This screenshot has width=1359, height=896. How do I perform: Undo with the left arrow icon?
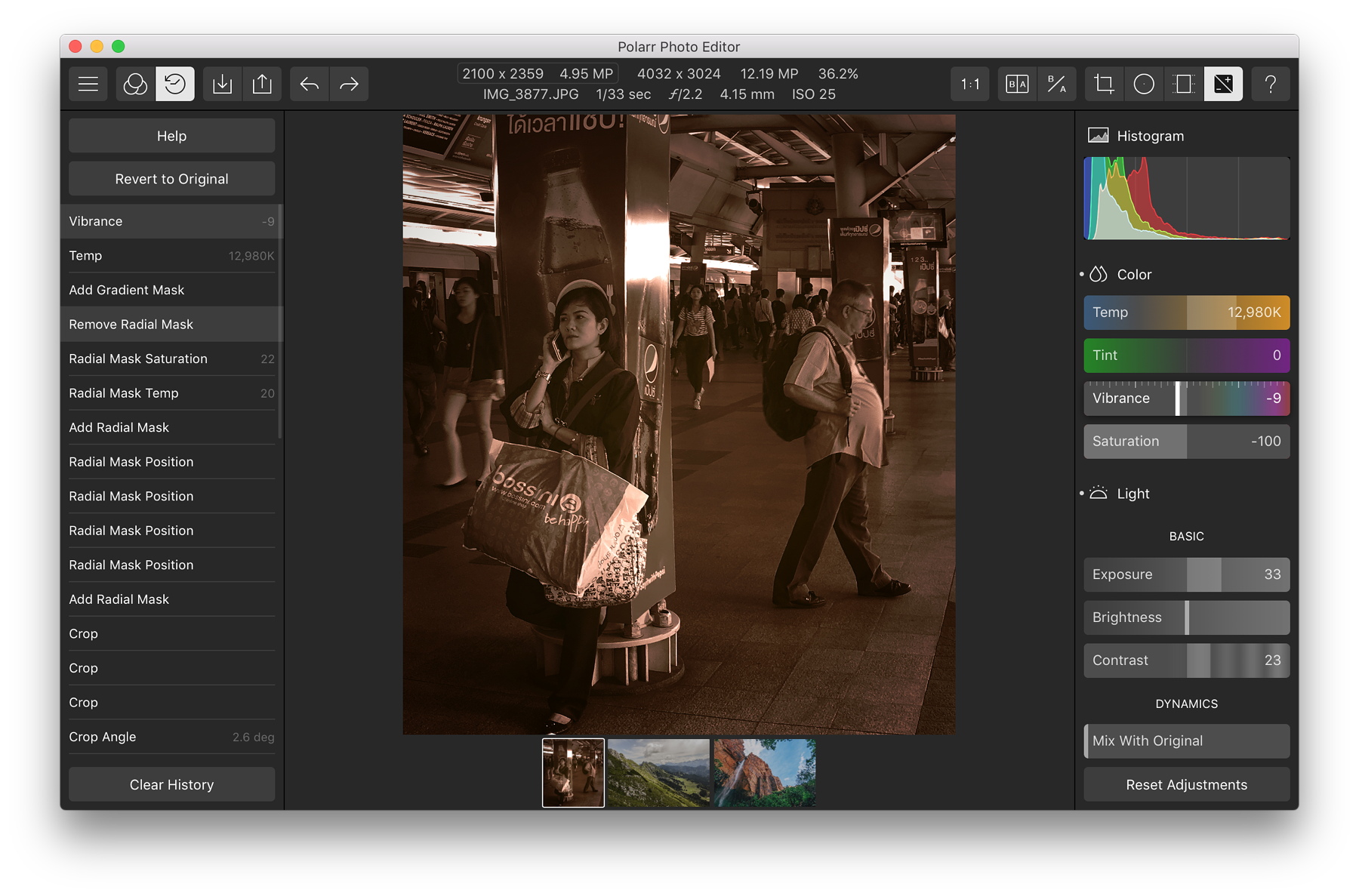310,84
